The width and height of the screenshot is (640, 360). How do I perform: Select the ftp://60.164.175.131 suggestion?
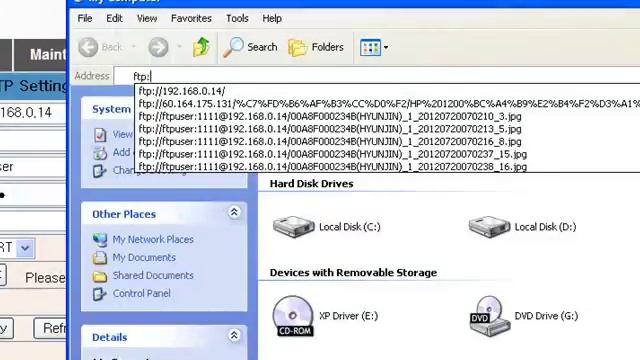(x=388, y=104)
